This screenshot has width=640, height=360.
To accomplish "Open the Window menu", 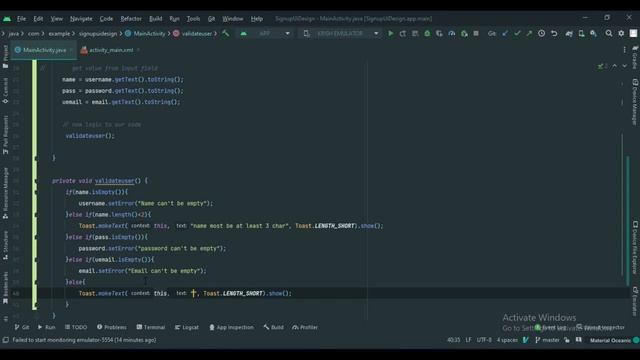I will 233,19.
